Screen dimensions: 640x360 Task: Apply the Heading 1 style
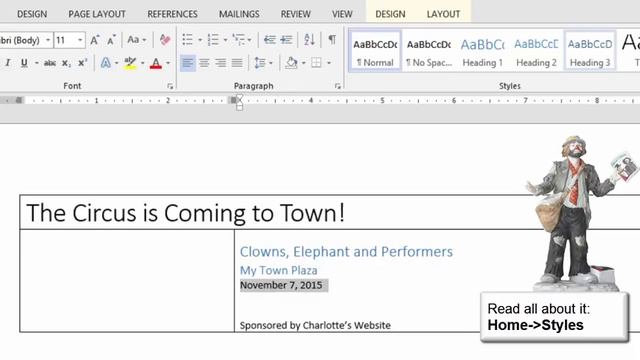coord(482,51)
